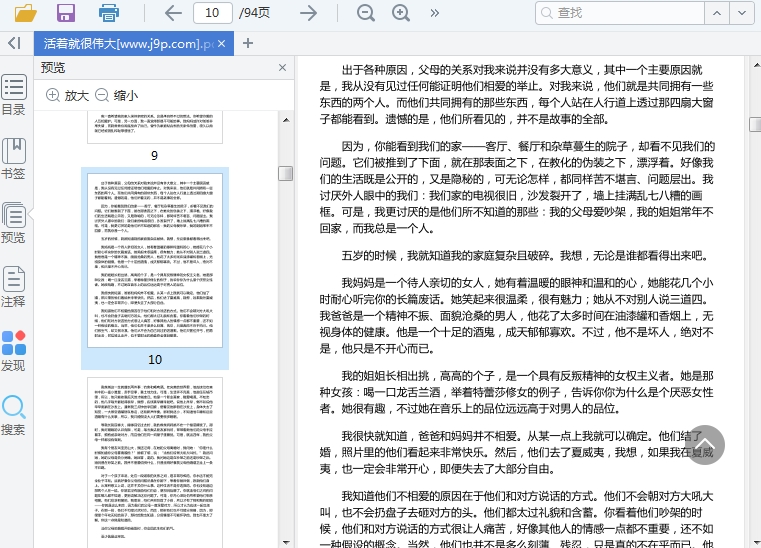Click the preview panel scrollbar thumb
Image resolution: width=761 pixels, height=548 pixels.
286,173
